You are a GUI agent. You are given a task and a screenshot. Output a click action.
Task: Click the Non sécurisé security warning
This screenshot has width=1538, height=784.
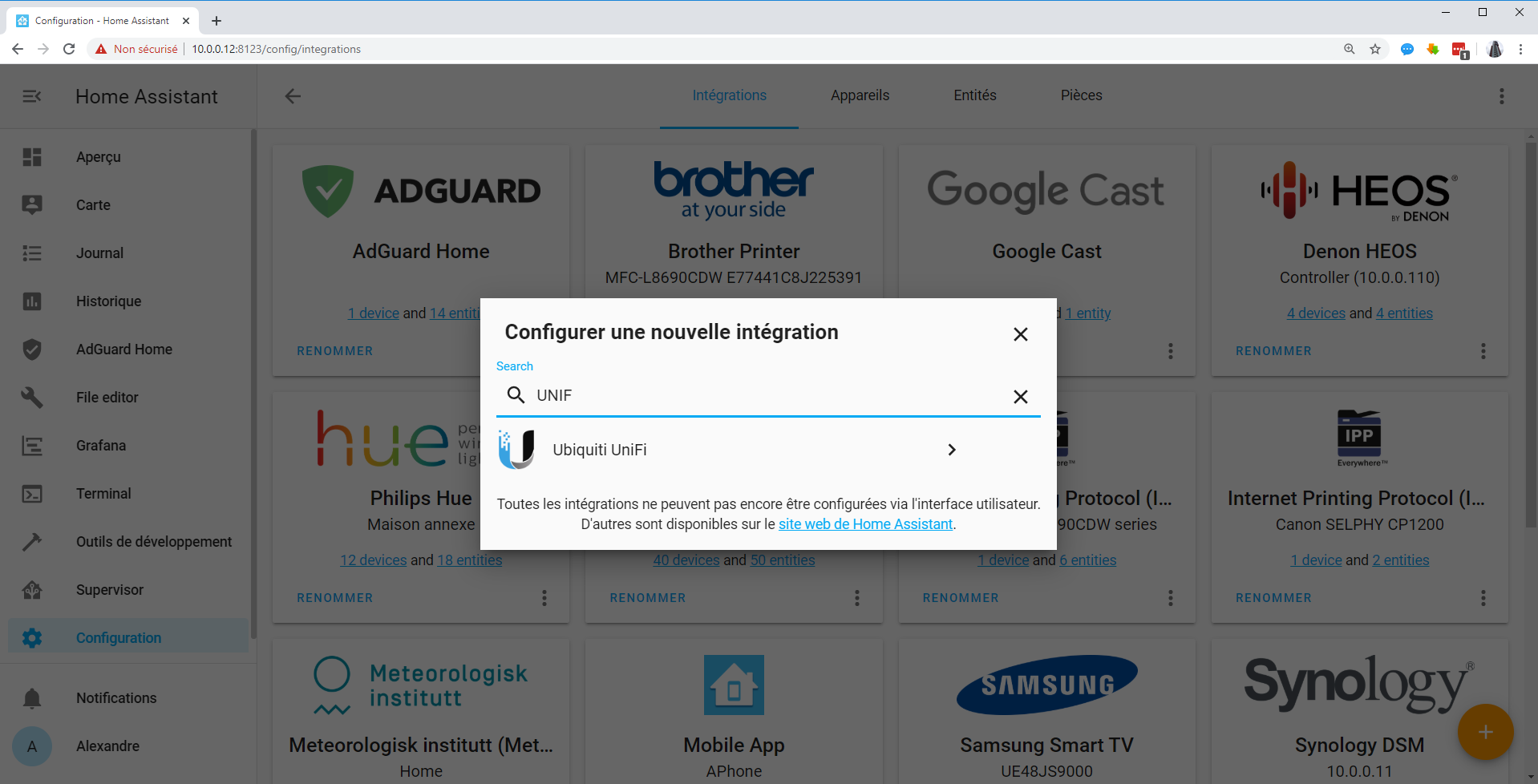coord(136,49)
